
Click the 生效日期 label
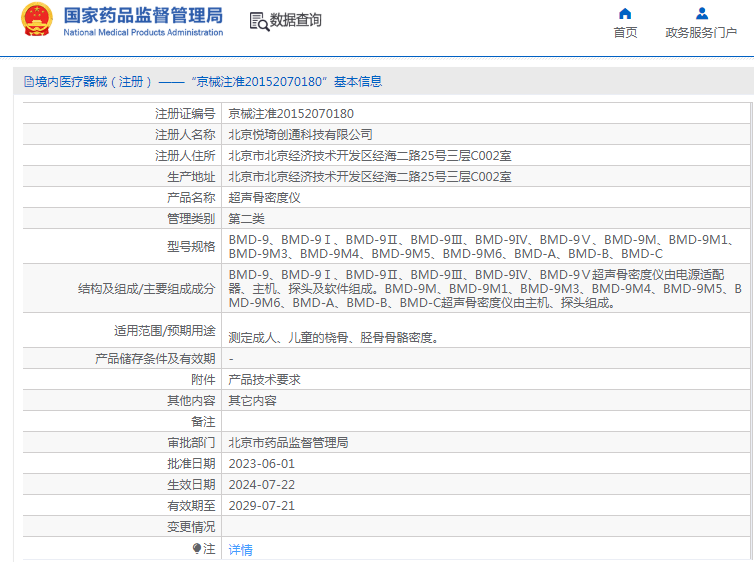191,485
